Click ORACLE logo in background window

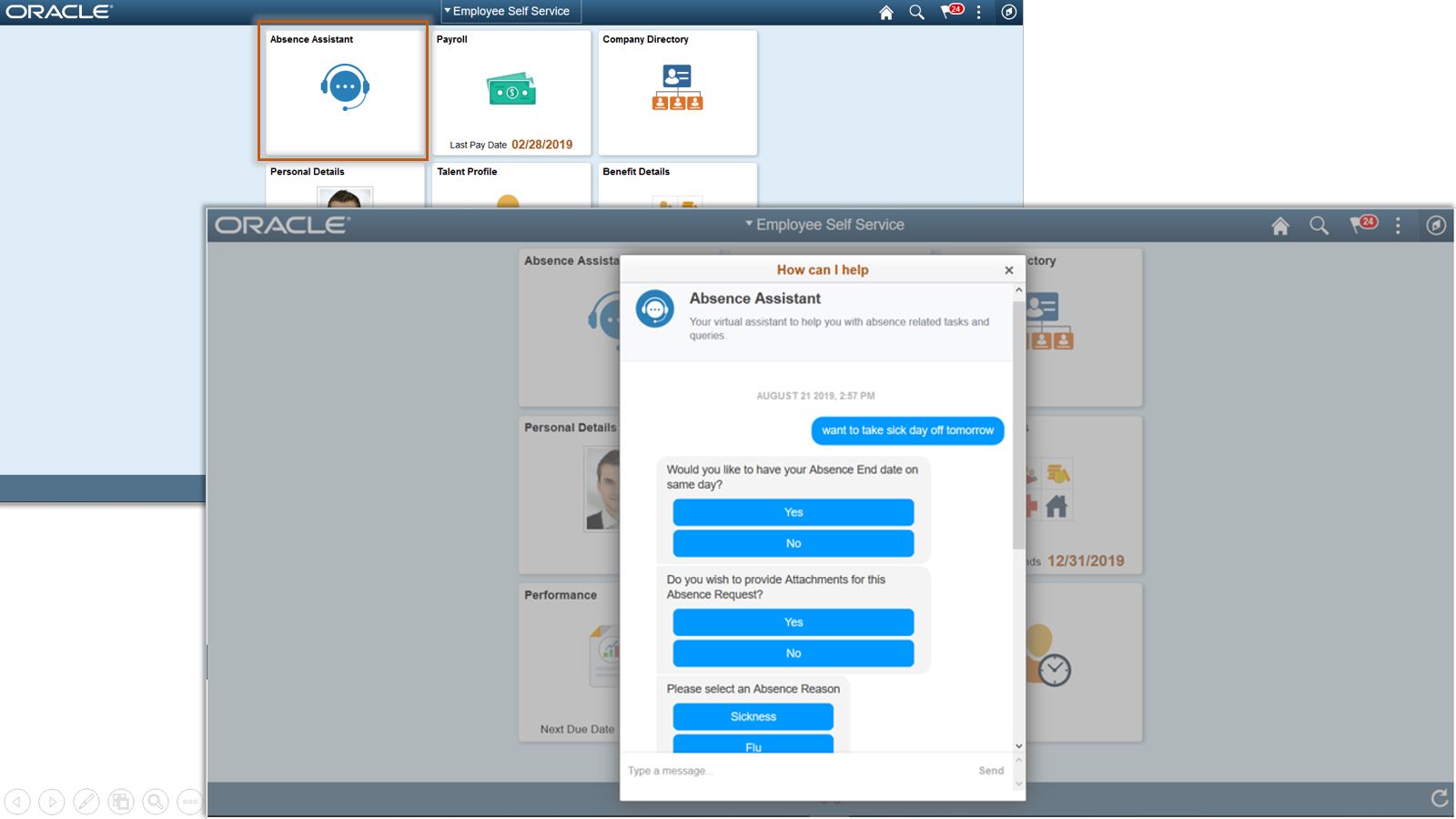click(x=59, y=12)
